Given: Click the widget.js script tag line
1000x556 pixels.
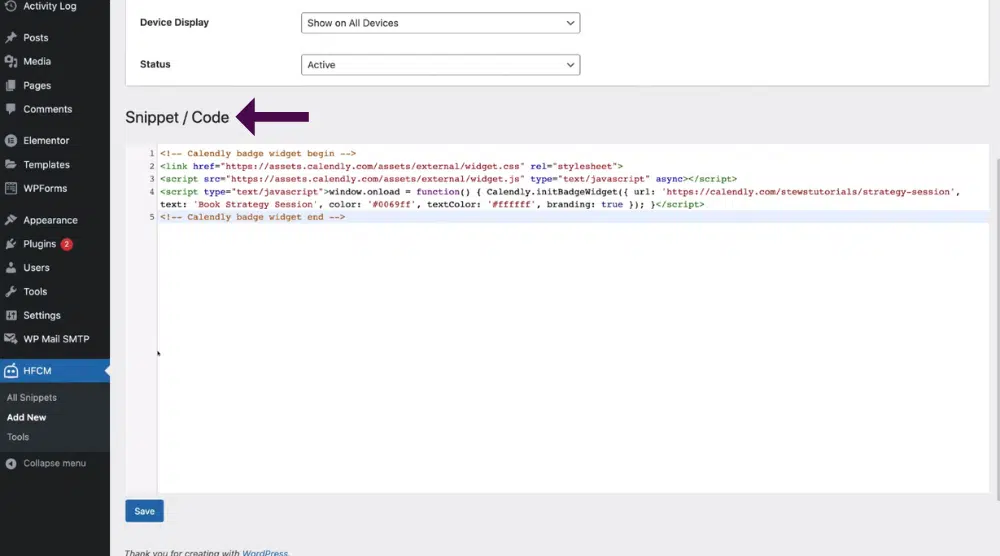Looking at the screenshot, I should pyautogui.click(x=448, y=179).
